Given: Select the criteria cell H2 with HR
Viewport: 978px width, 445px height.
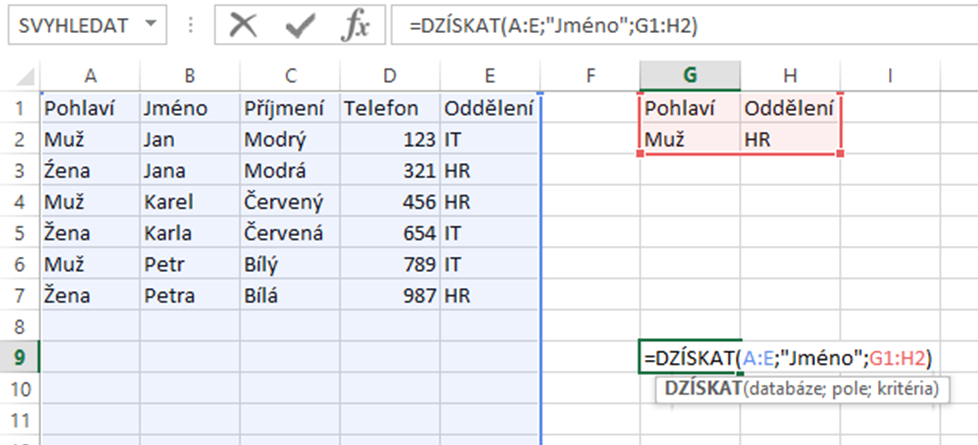Looking at the screenshot, I should tap(790, 139).
